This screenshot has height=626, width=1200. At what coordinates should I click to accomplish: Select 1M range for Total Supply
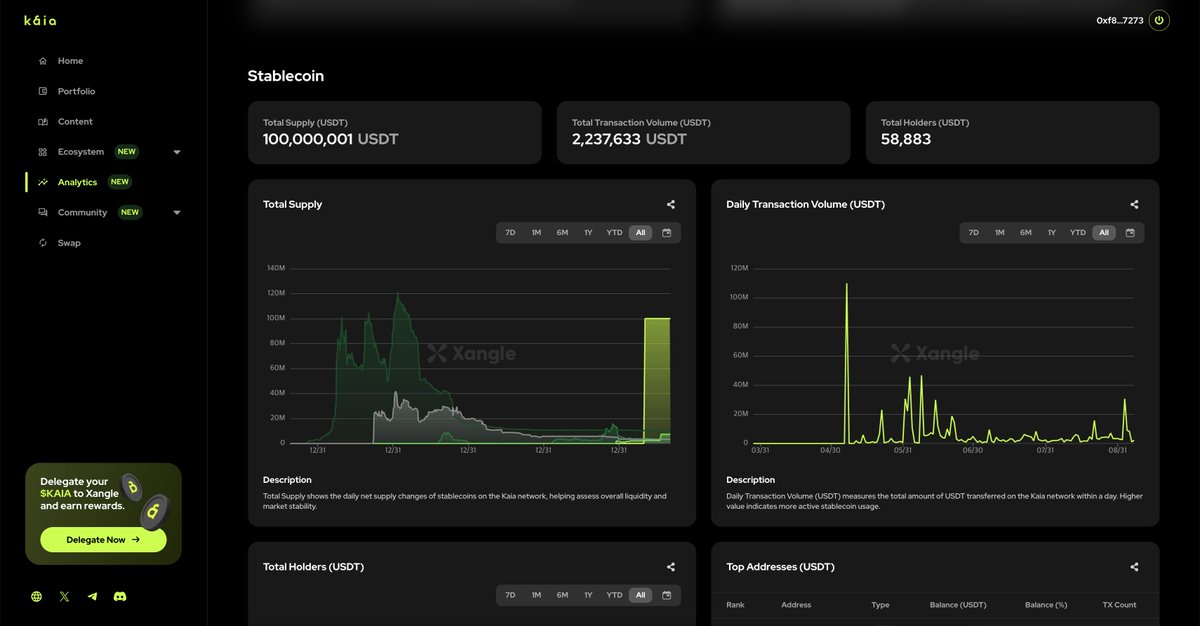tap(536, 232)
